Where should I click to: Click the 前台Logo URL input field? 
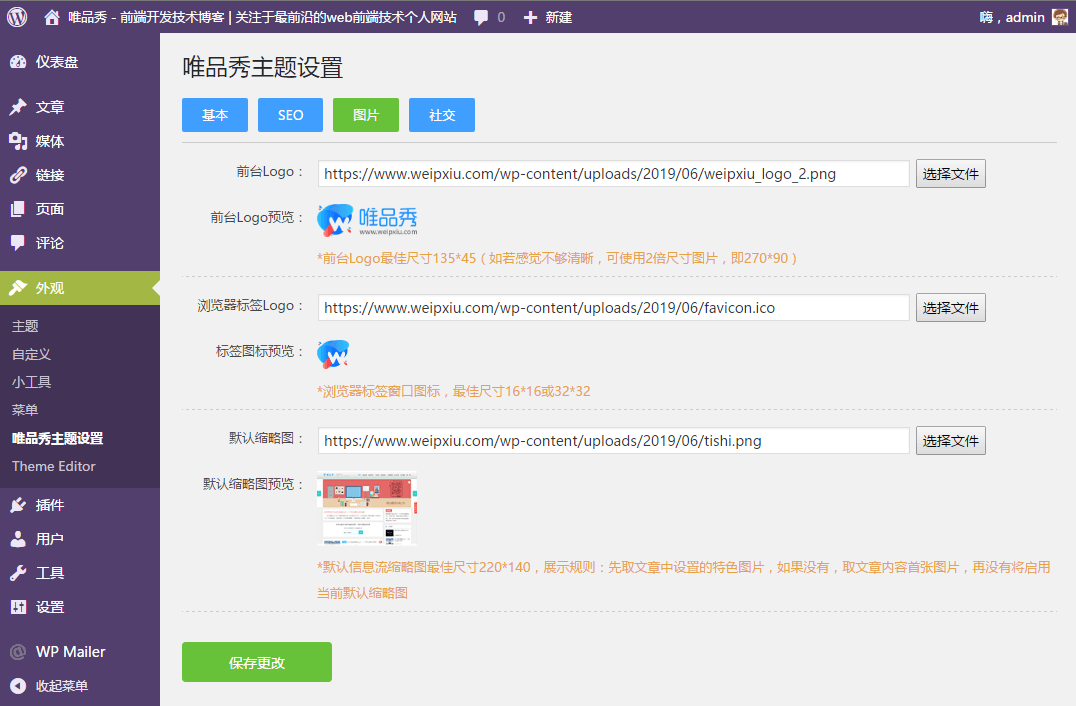pos(611,173)
